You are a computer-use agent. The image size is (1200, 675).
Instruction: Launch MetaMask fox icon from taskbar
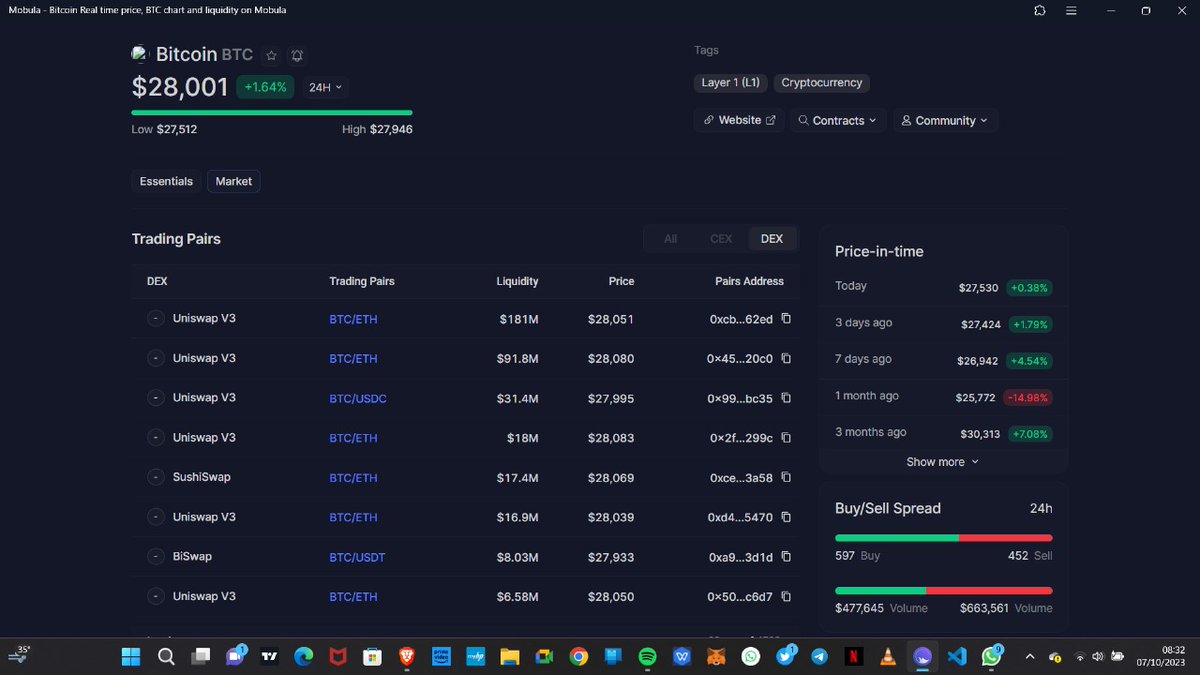click(717, 656)
